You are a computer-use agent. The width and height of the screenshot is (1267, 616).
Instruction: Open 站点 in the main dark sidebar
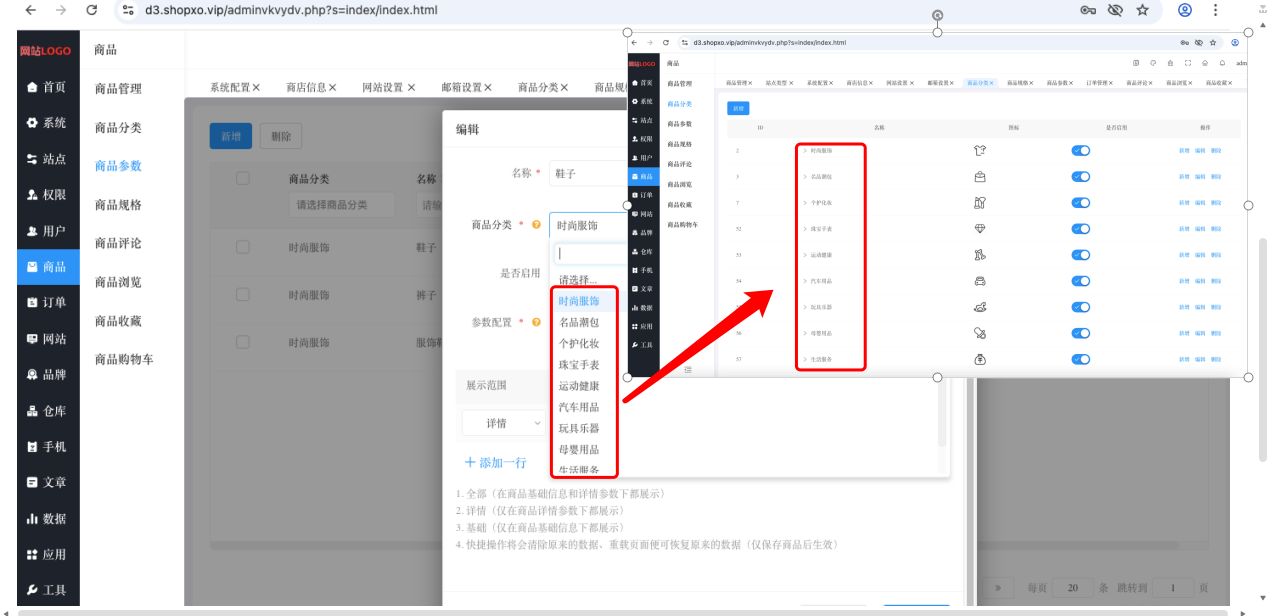[47, 159]
